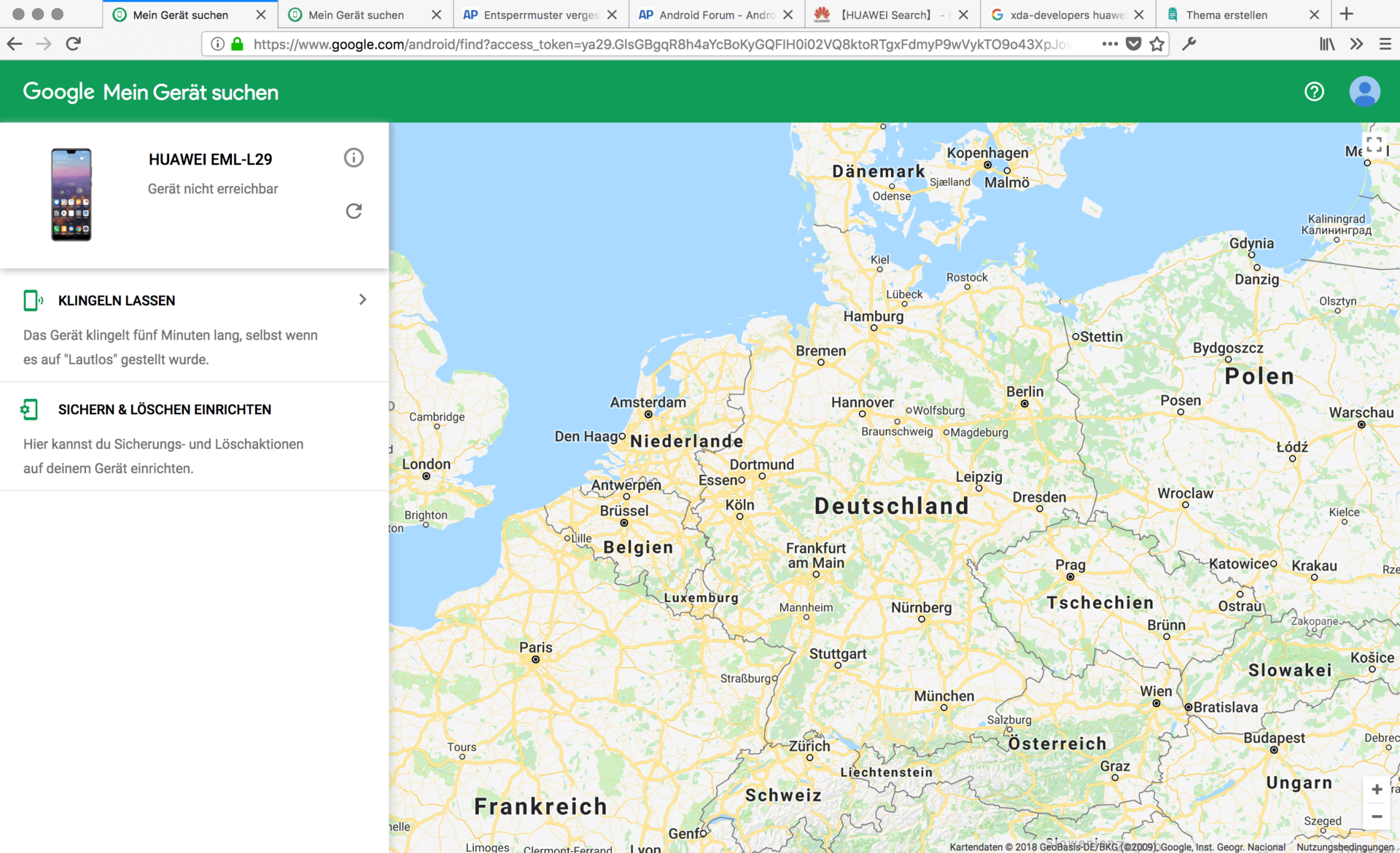Click Berlin on the map
Screen dimensions: 1400x853
(1024, 392)
